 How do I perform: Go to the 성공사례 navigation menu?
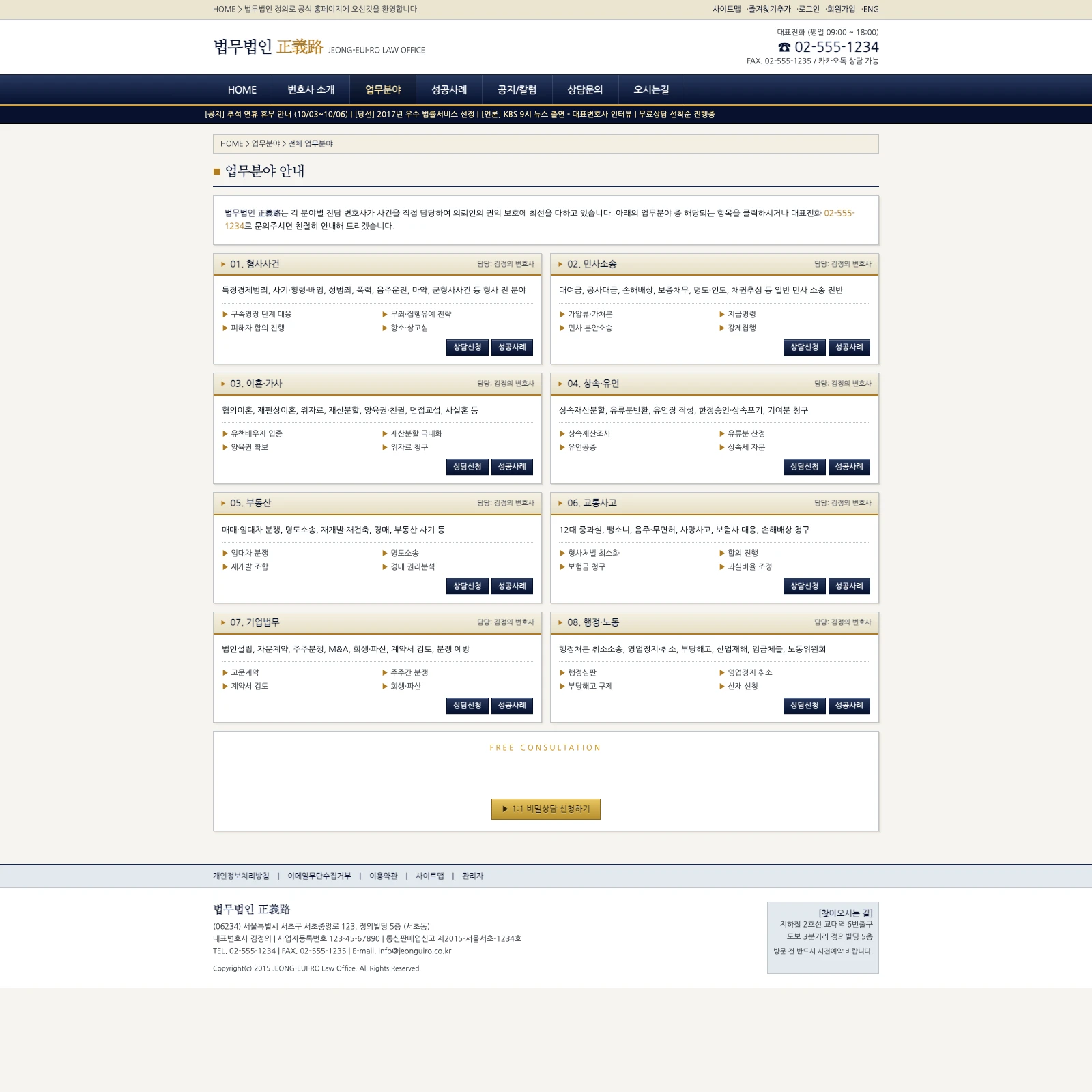pos(449,90)
